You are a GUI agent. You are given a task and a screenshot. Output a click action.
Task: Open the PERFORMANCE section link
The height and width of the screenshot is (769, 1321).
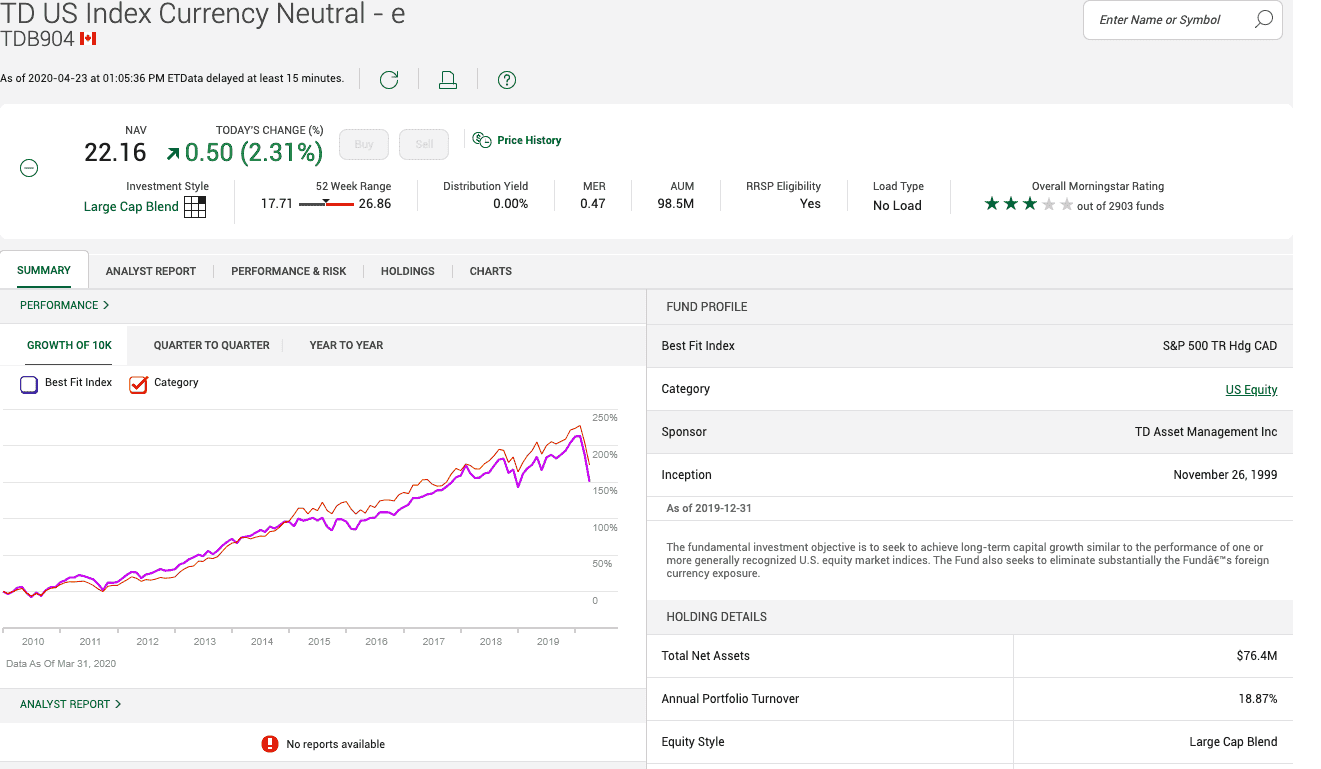point(65,305)
